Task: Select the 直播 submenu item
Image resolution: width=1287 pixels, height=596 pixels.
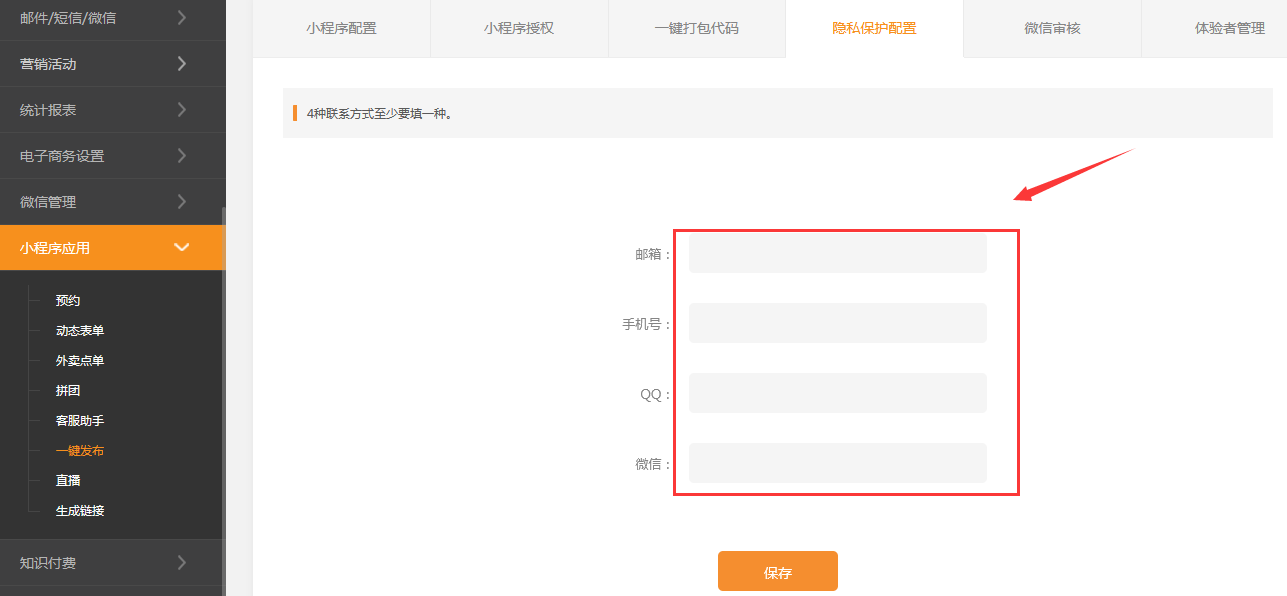Action: tap(68, 481)
